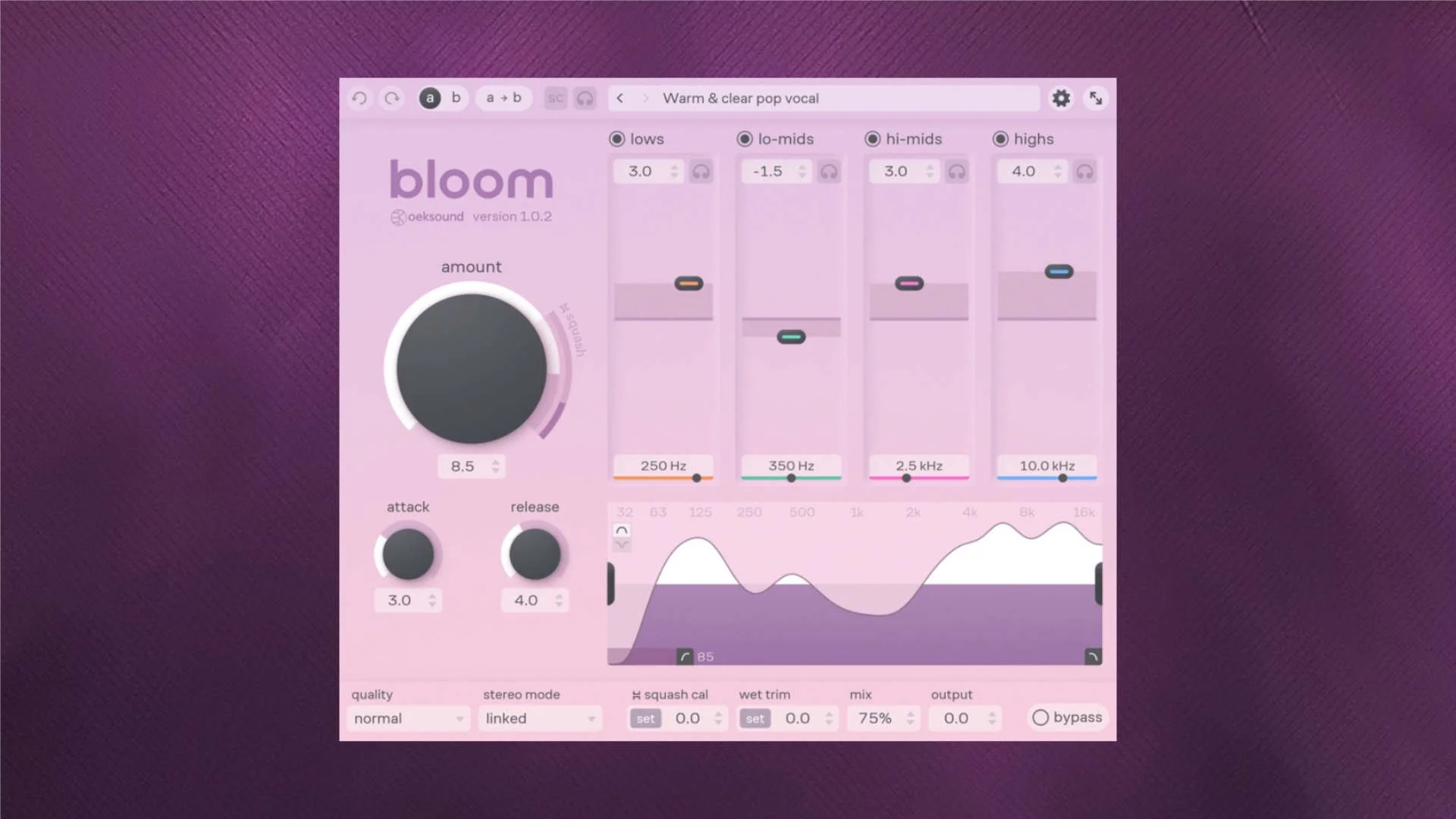Switch to preset slot b
Screen dimensions: 1456x819
456,98
